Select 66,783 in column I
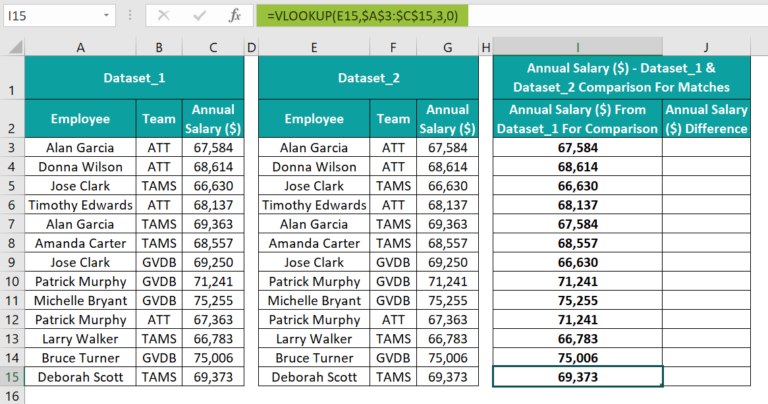The height and width of the screenshot is (404, 768). [577, 338]
